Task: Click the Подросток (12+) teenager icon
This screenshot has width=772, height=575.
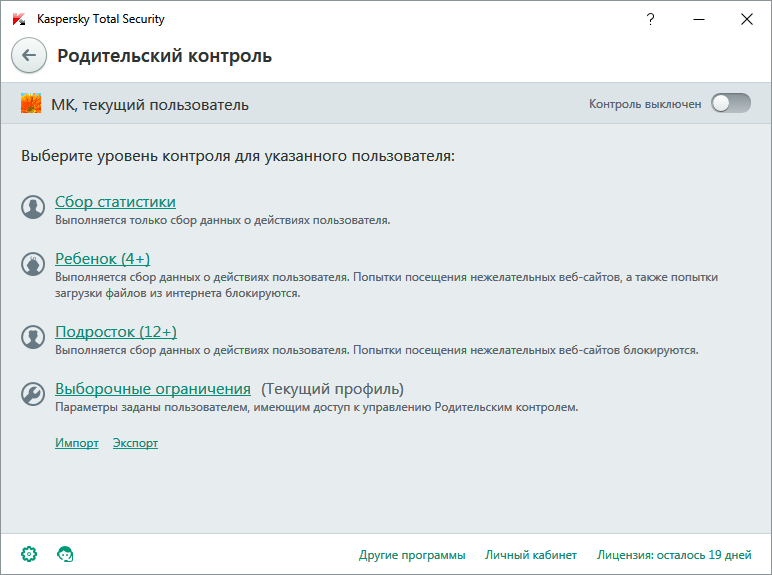Action: 33,337
